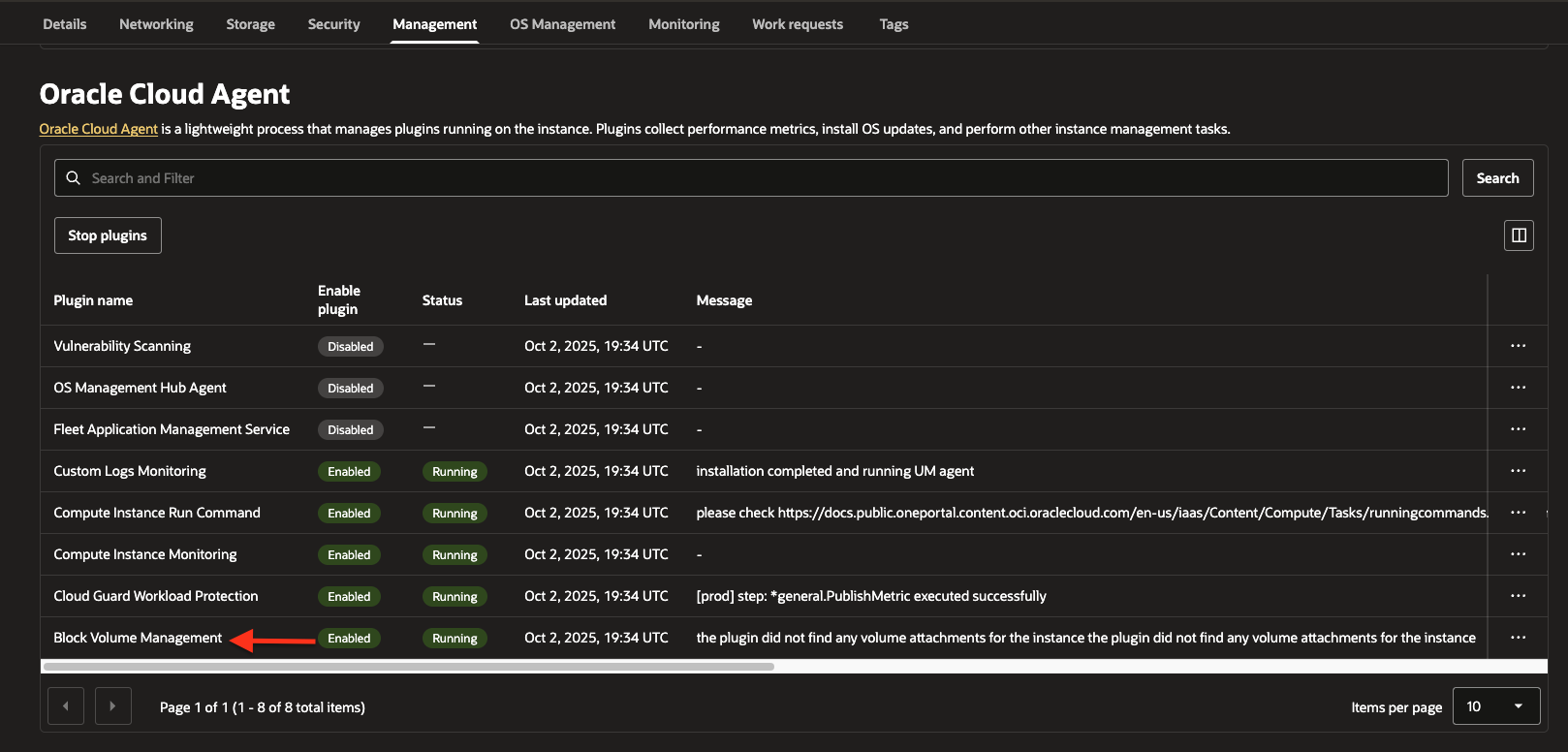This screenshot has width=1568, height=752.
Task: Toggle Enabled badge for Block Volume Management
Action: [349, 639]
